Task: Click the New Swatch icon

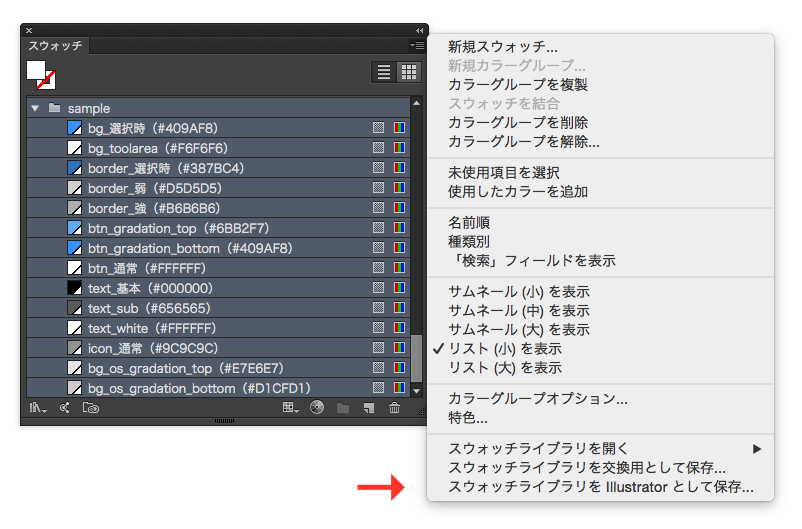Action: click(369, 408)
